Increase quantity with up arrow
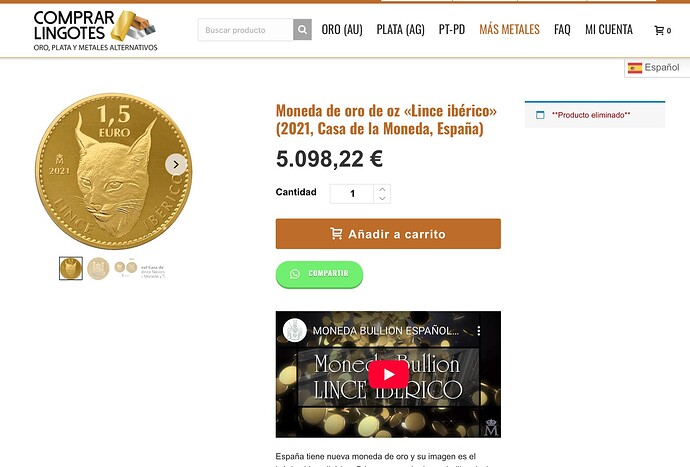Viewport: 690px width, 467px height. (x=382, y=189)
